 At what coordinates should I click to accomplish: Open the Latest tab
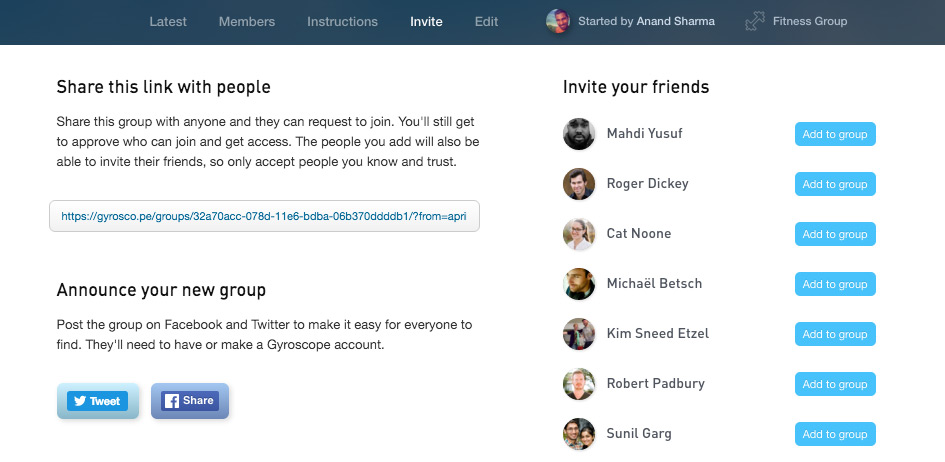point(168,22)
